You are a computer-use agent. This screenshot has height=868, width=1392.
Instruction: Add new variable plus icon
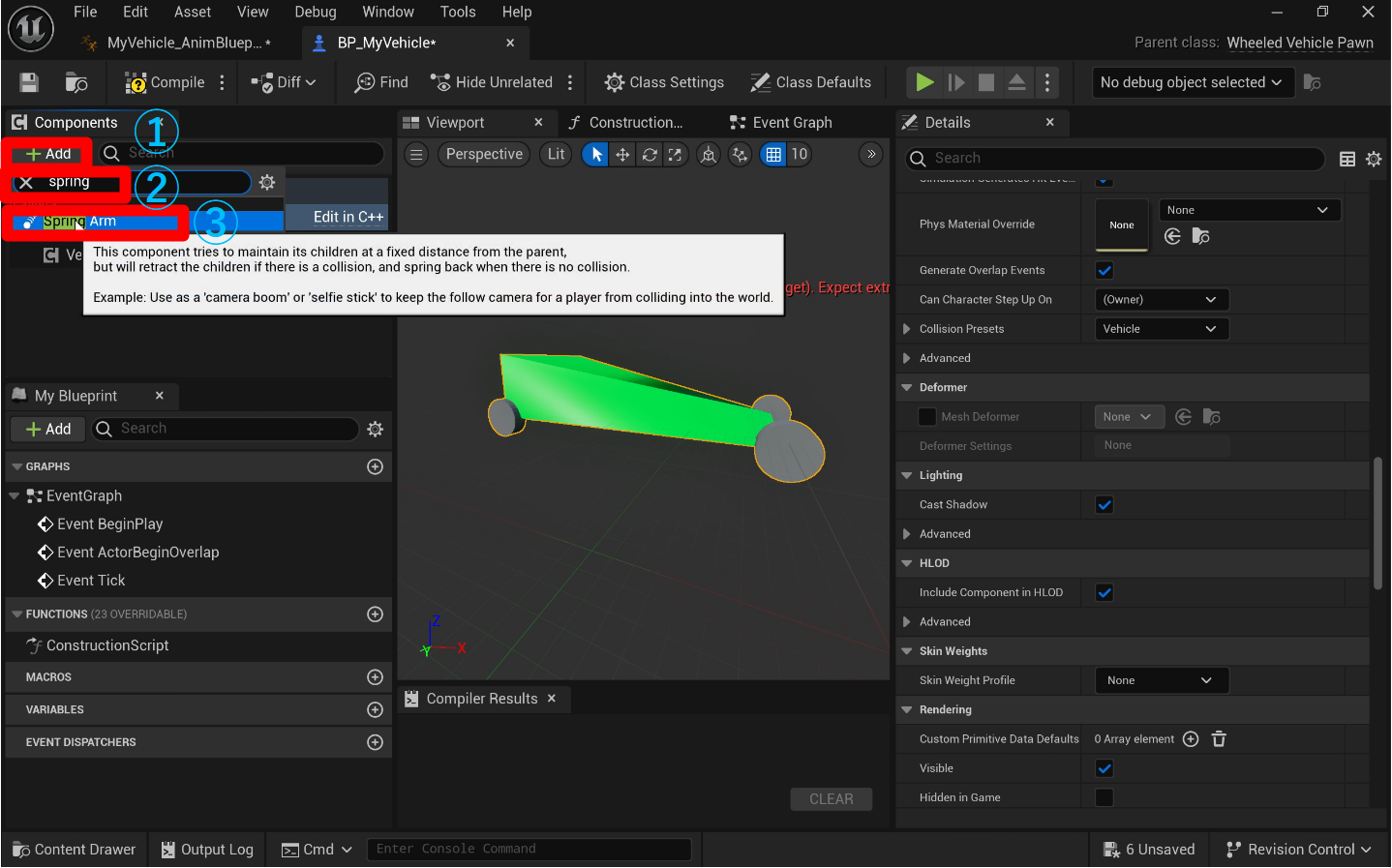tap(376, 709)
